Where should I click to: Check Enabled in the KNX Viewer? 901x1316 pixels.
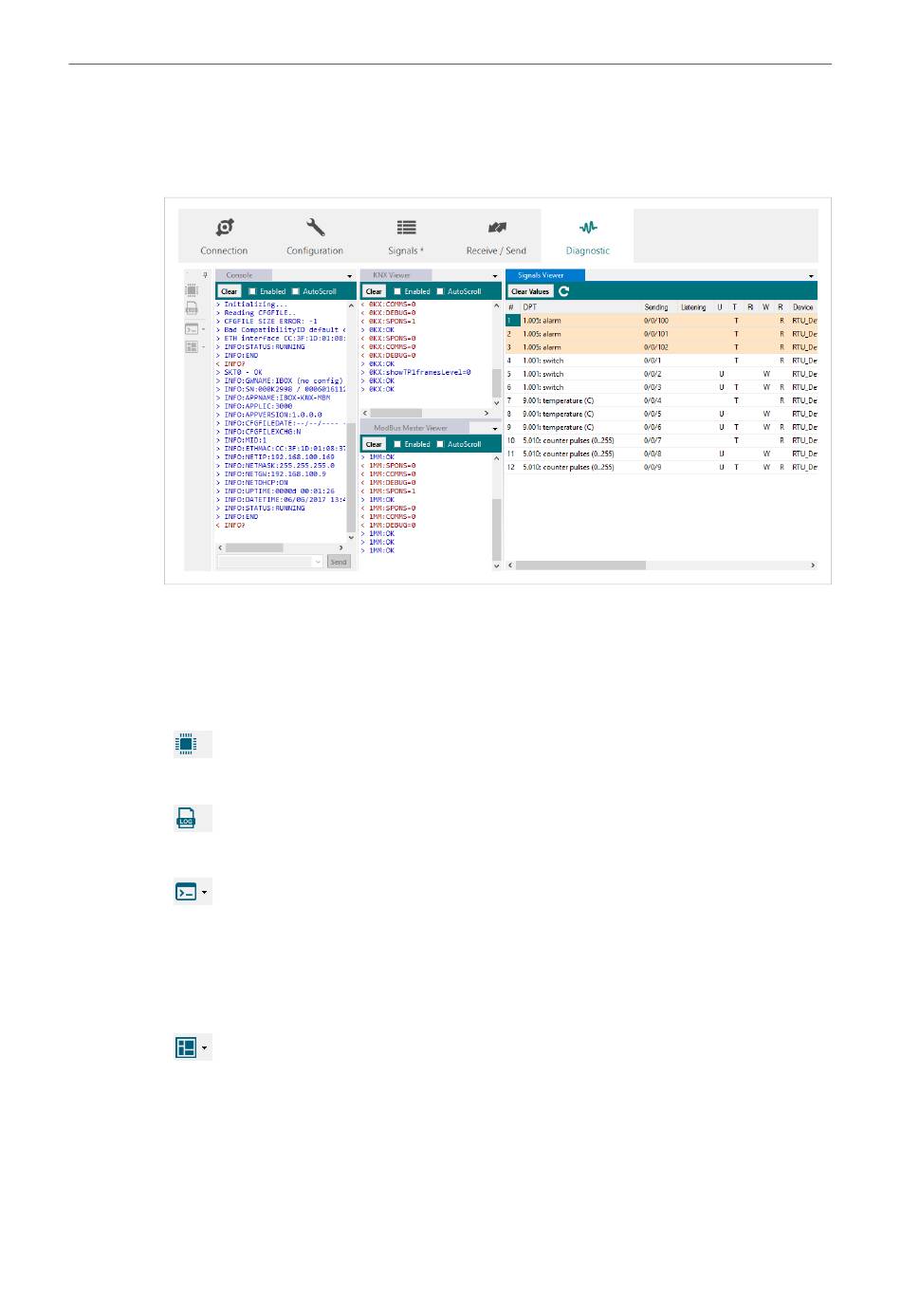coord(397,291)
